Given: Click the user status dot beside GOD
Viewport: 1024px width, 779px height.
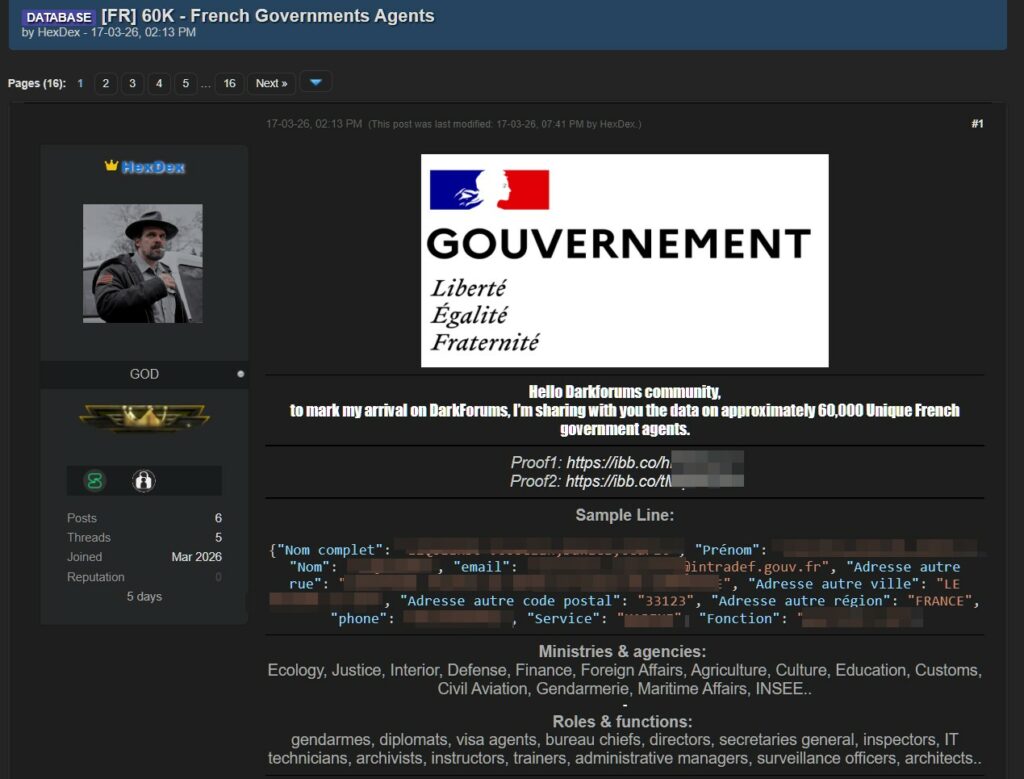Looking at the screenshot, I should point(240,374).
